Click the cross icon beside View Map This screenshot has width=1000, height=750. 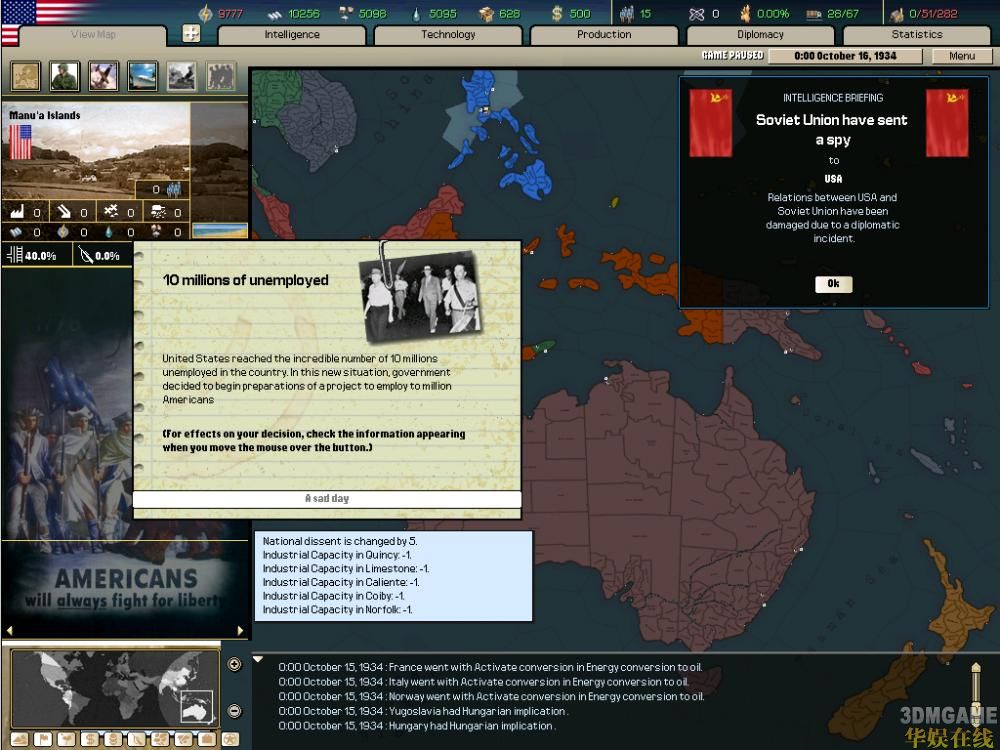[191, 34]
